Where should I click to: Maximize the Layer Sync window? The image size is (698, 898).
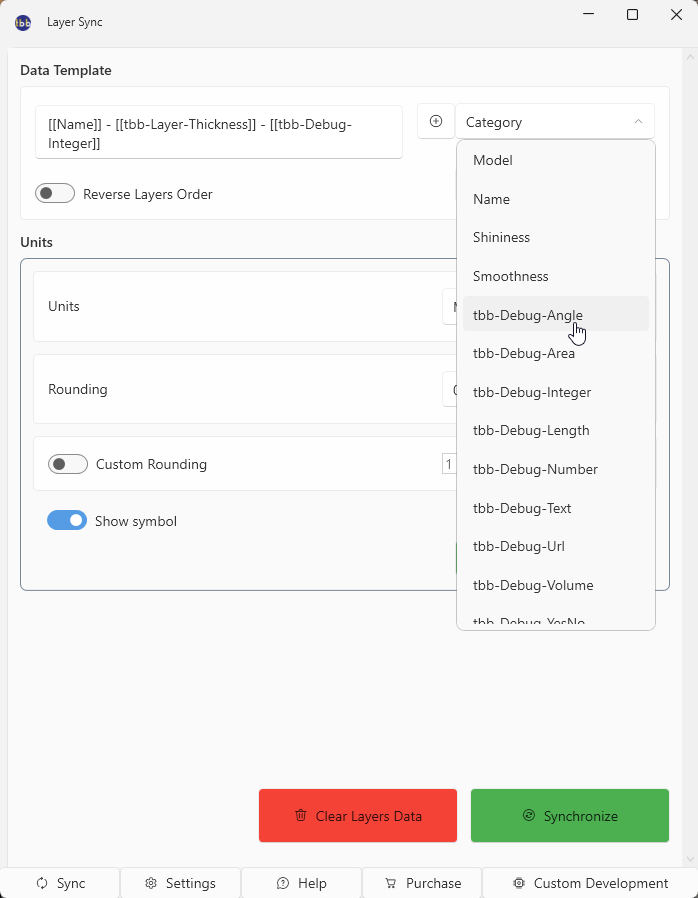[632, 14]
